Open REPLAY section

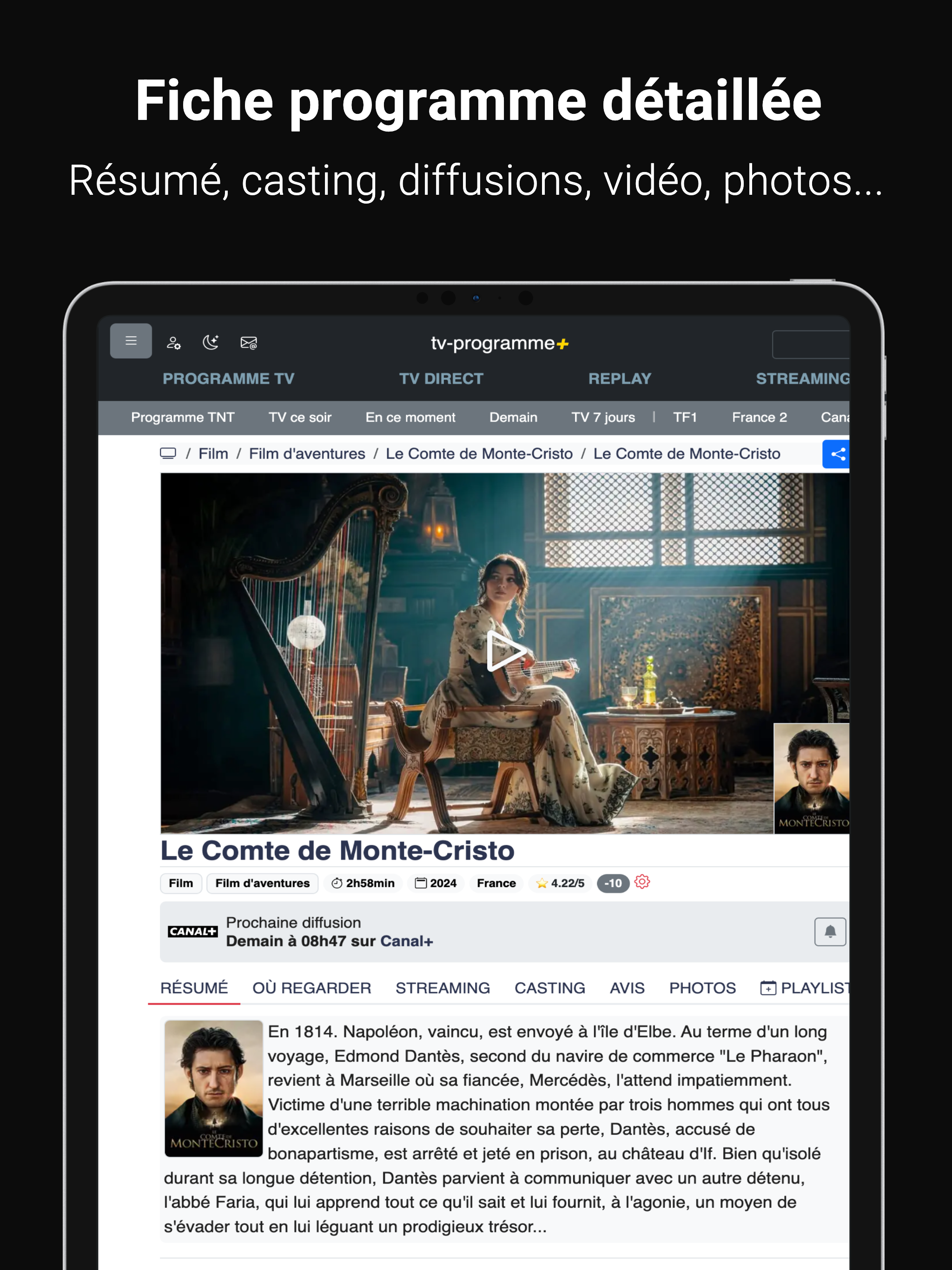point(620,378)
